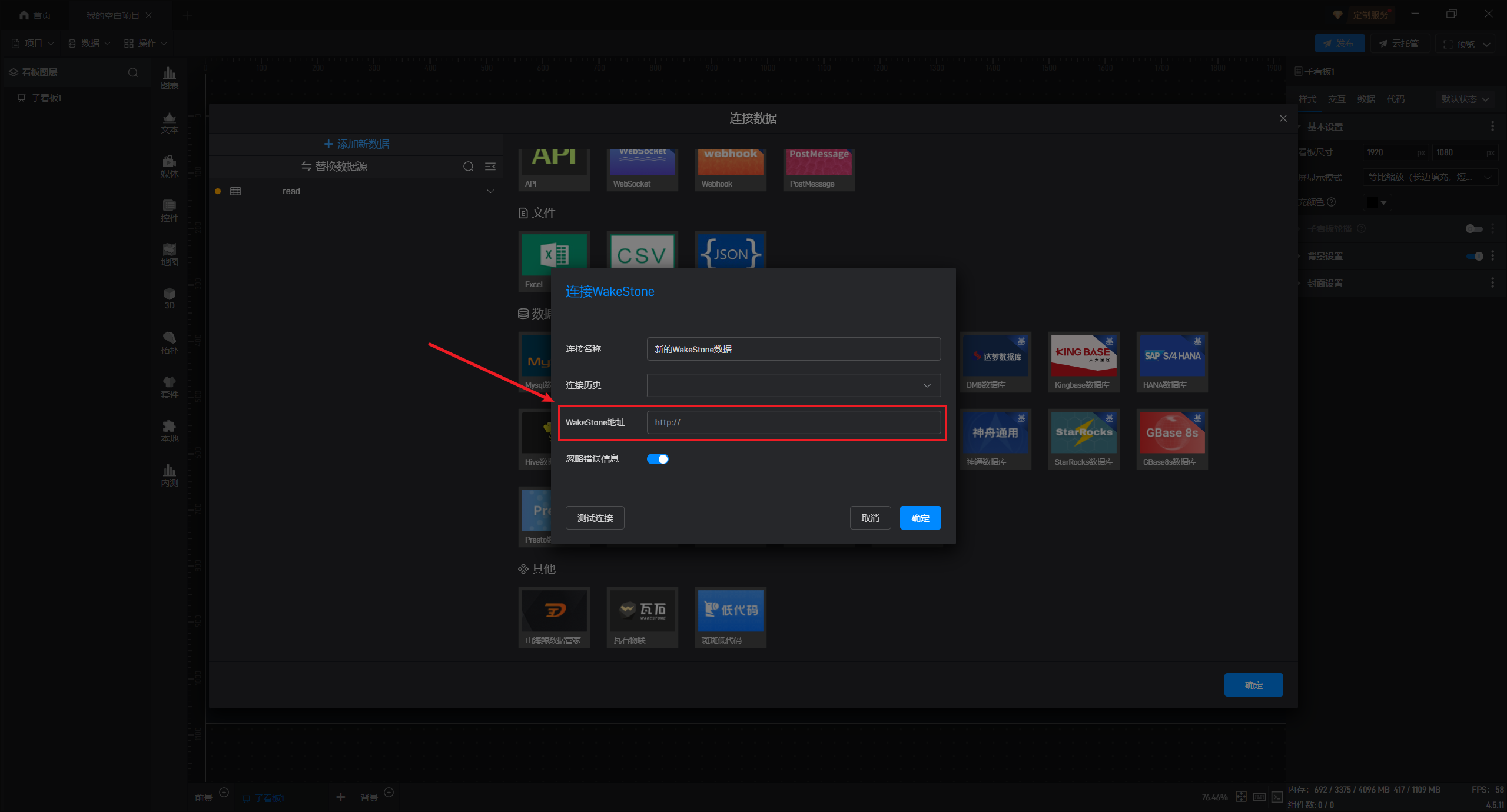Switch to the 交互 tab
Viewport: 1507px width, 812px height.
click(x=1336, y=99)
